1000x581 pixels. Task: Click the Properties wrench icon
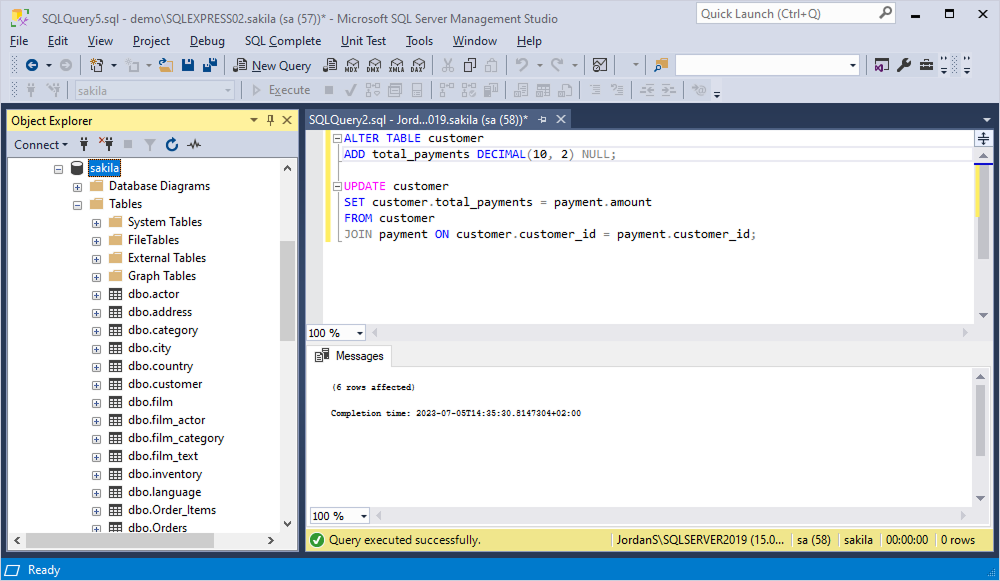click(x=904, y=65)
